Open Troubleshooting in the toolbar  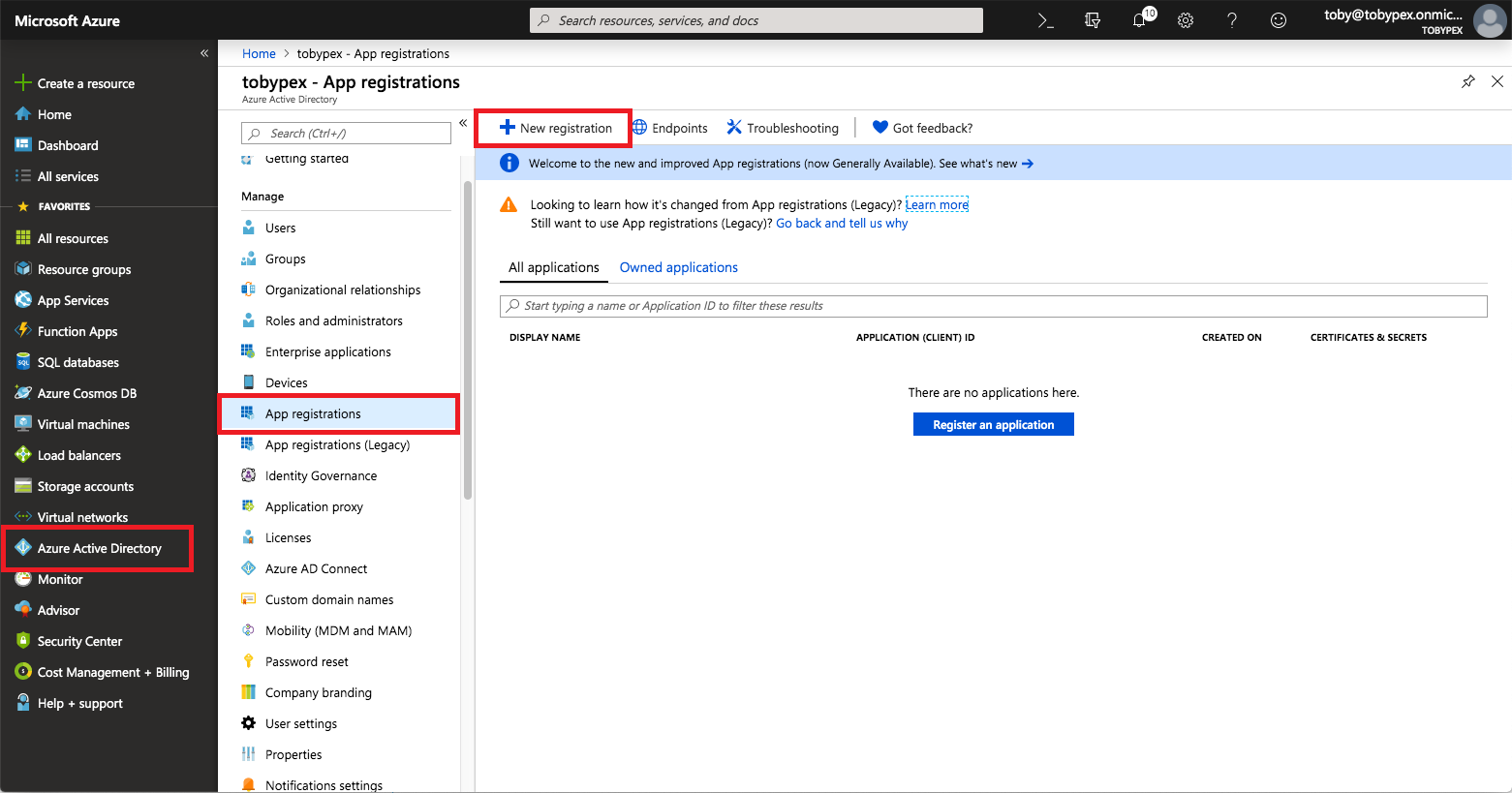pos(783,128)
